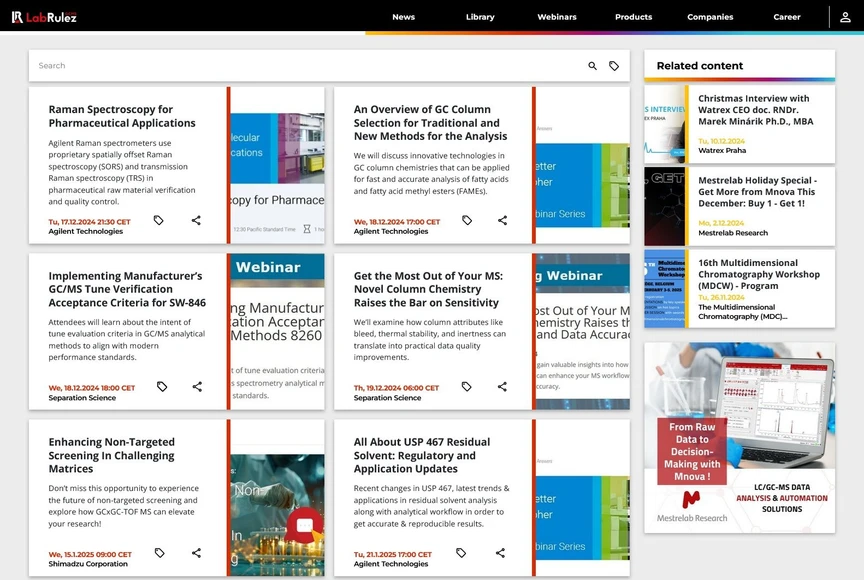The height and width of the screenshot is (580, 864).
Task: Click tag icon on Get the Most Out of Your MS card
Action: 466,387
